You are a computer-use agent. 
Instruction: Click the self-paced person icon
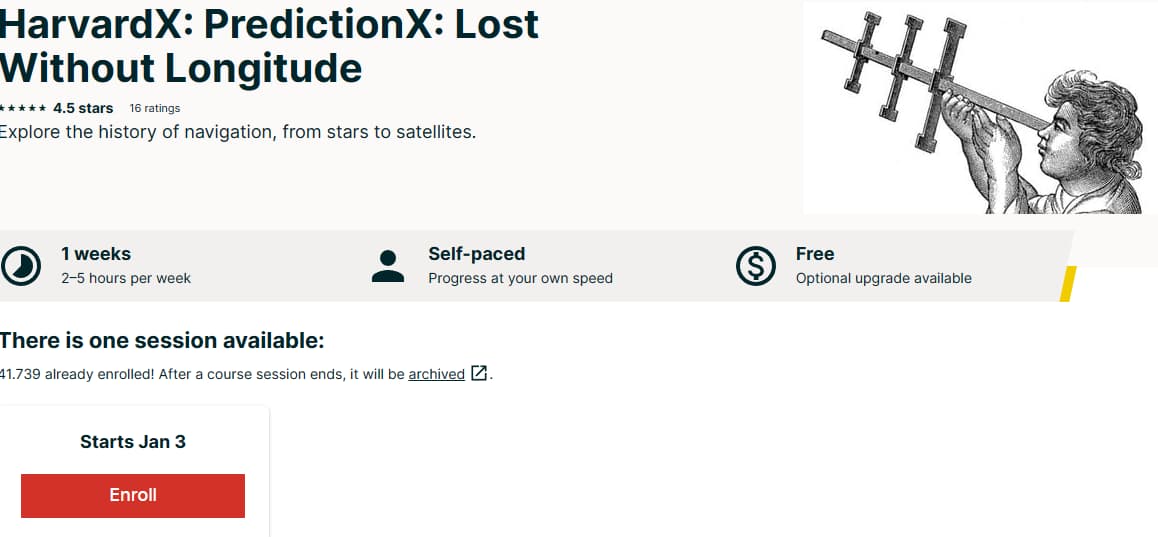click(387, 266)
